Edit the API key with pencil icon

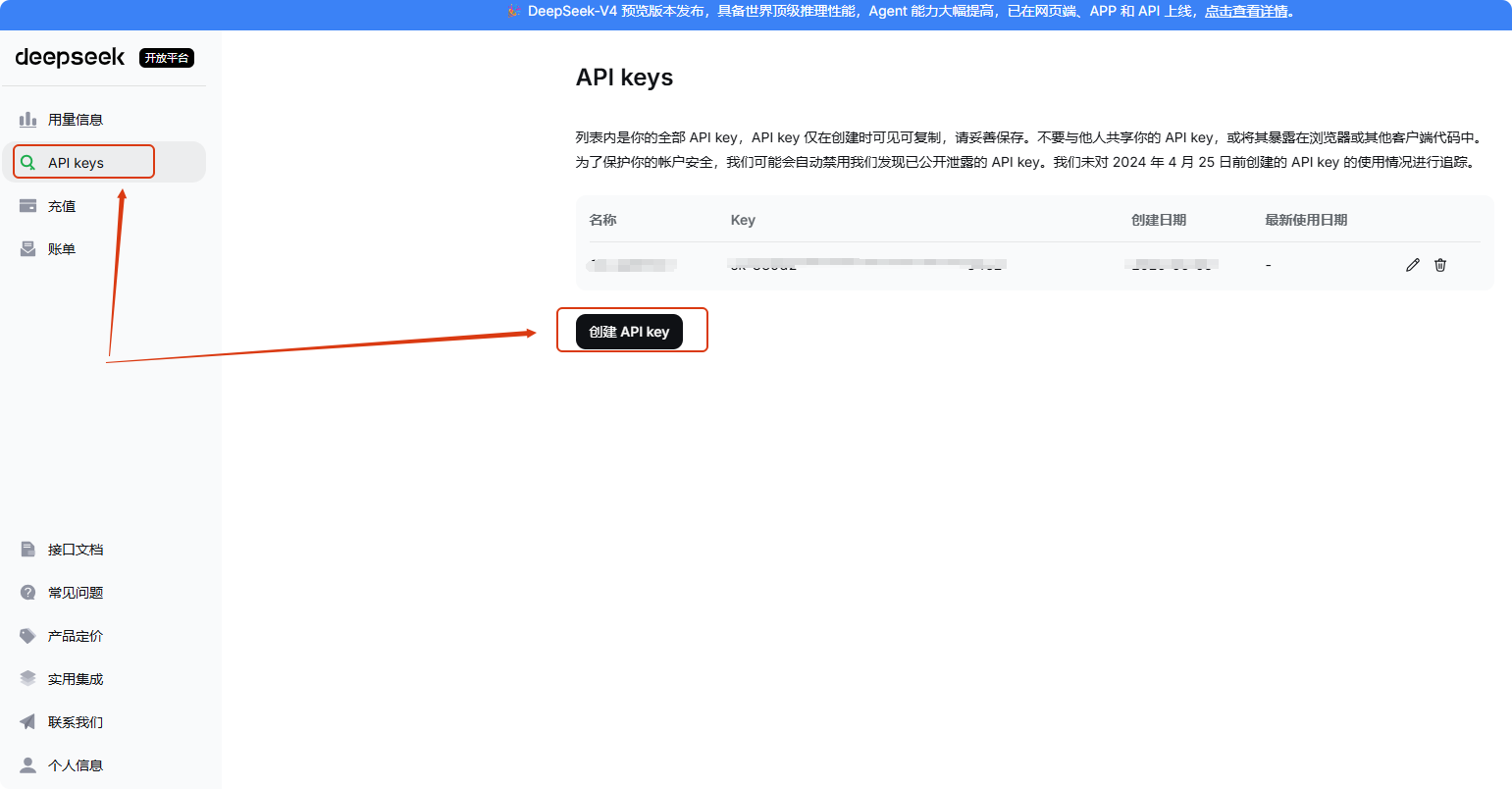click(x=1413, y=265)
